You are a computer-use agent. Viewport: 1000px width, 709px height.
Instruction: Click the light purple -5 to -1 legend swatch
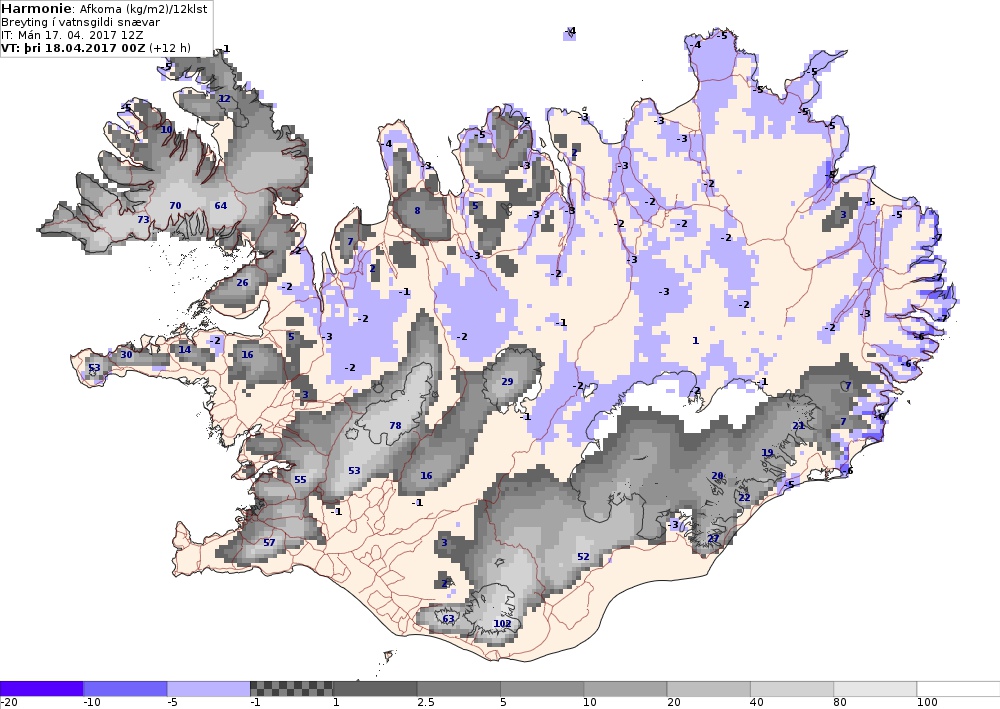pyautogui.click(x=209, y=689)
